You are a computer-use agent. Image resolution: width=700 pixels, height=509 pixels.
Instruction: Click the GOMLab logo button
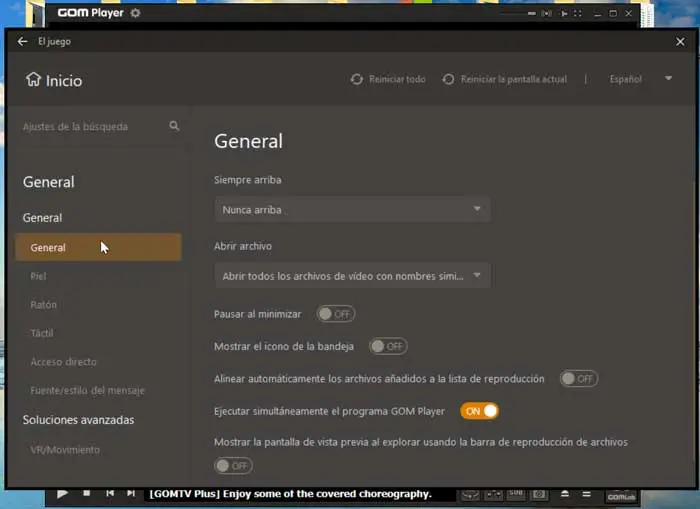[x=621, y=496]
